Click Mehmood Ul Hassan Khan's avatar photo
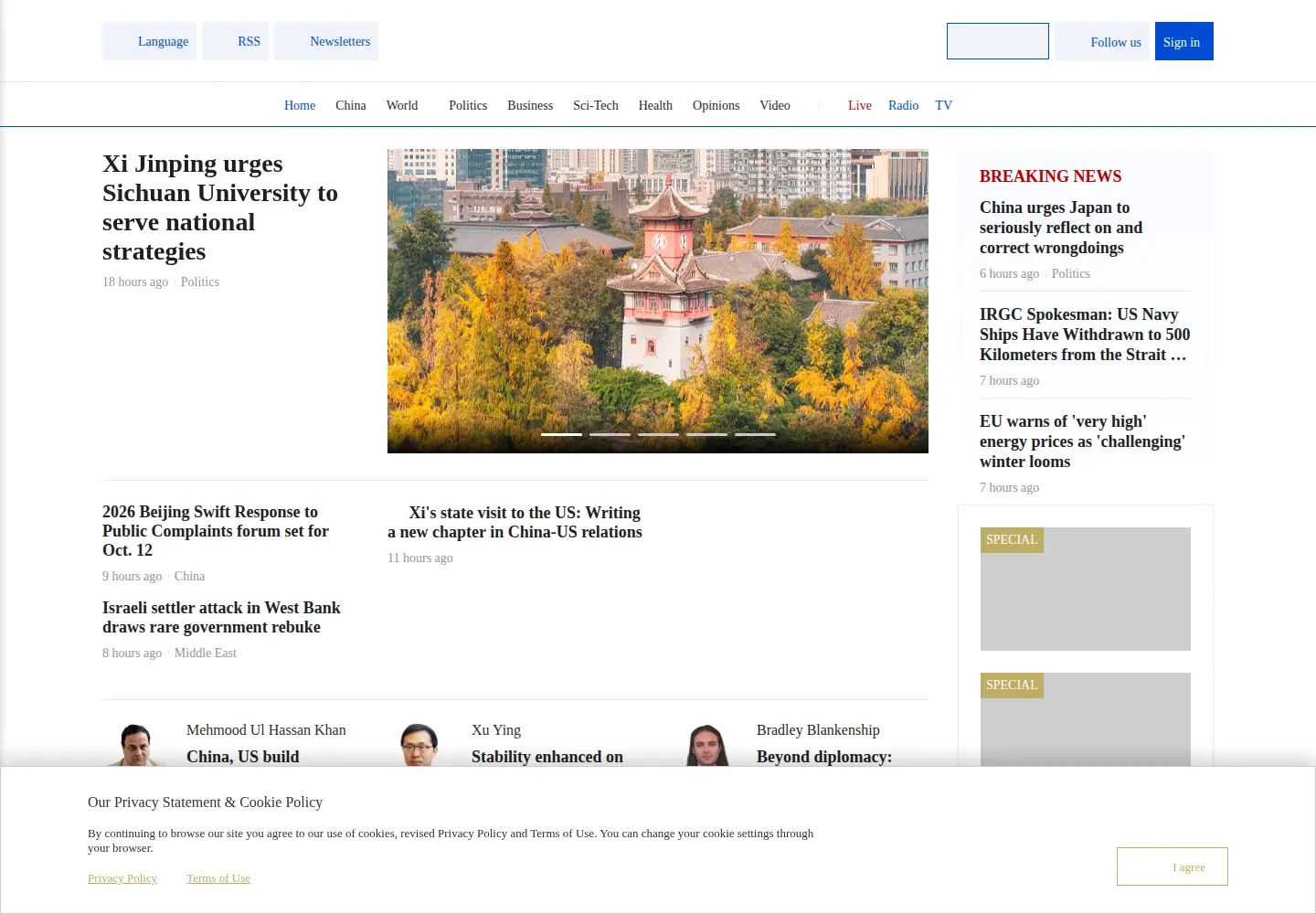 135,745
